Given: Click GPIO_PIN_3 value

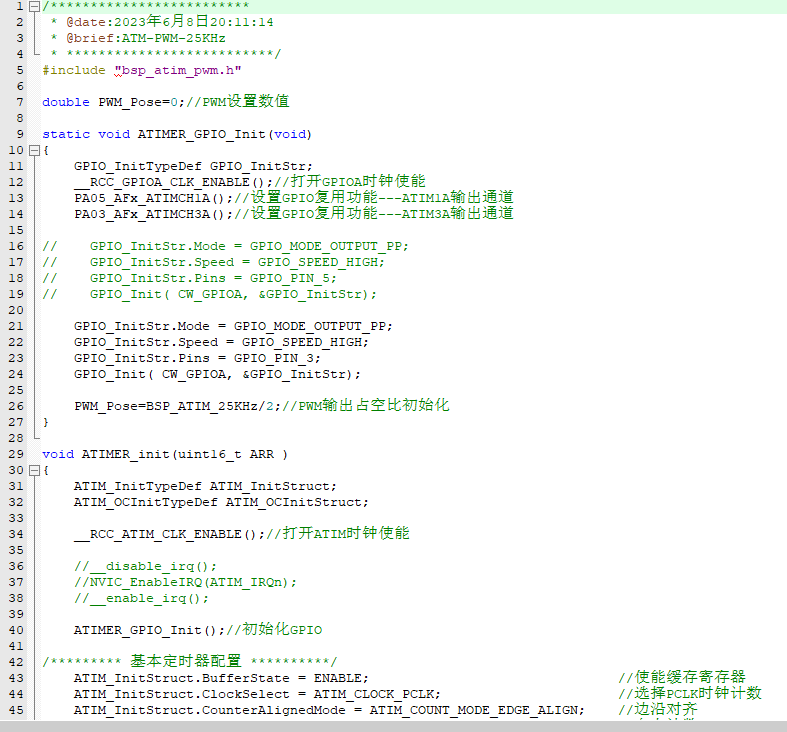Looking at the screenshot, I should [273, 358].
